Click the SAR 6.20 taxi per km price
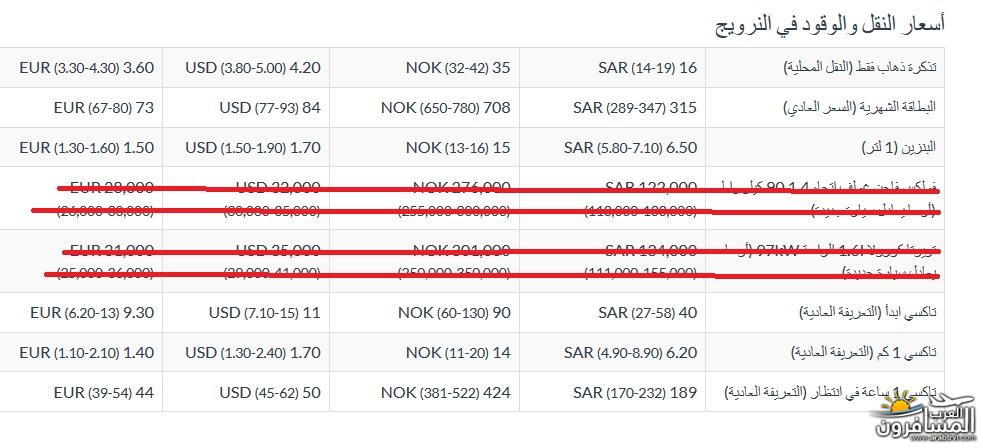This screenshot has height=448, width=983. coord(630,353)
